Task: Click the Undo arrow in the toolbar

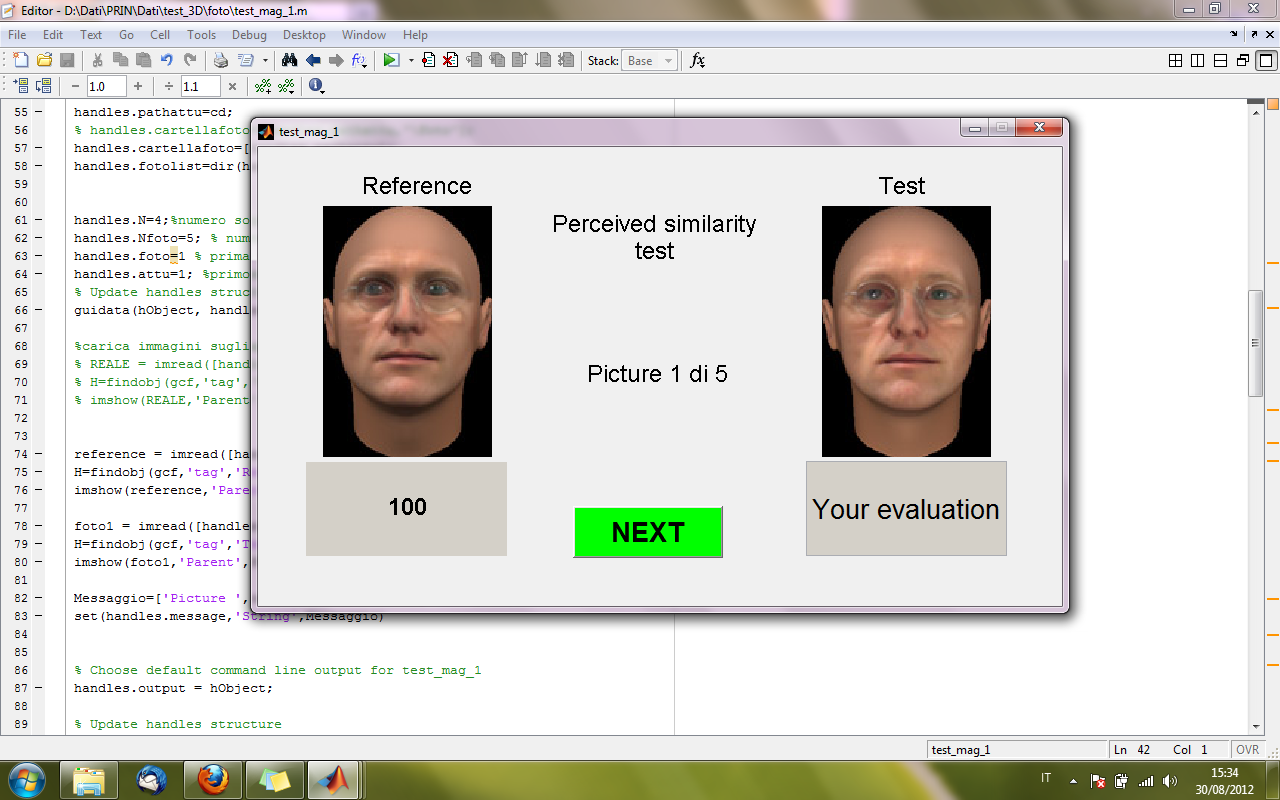Action: point(167,61)
